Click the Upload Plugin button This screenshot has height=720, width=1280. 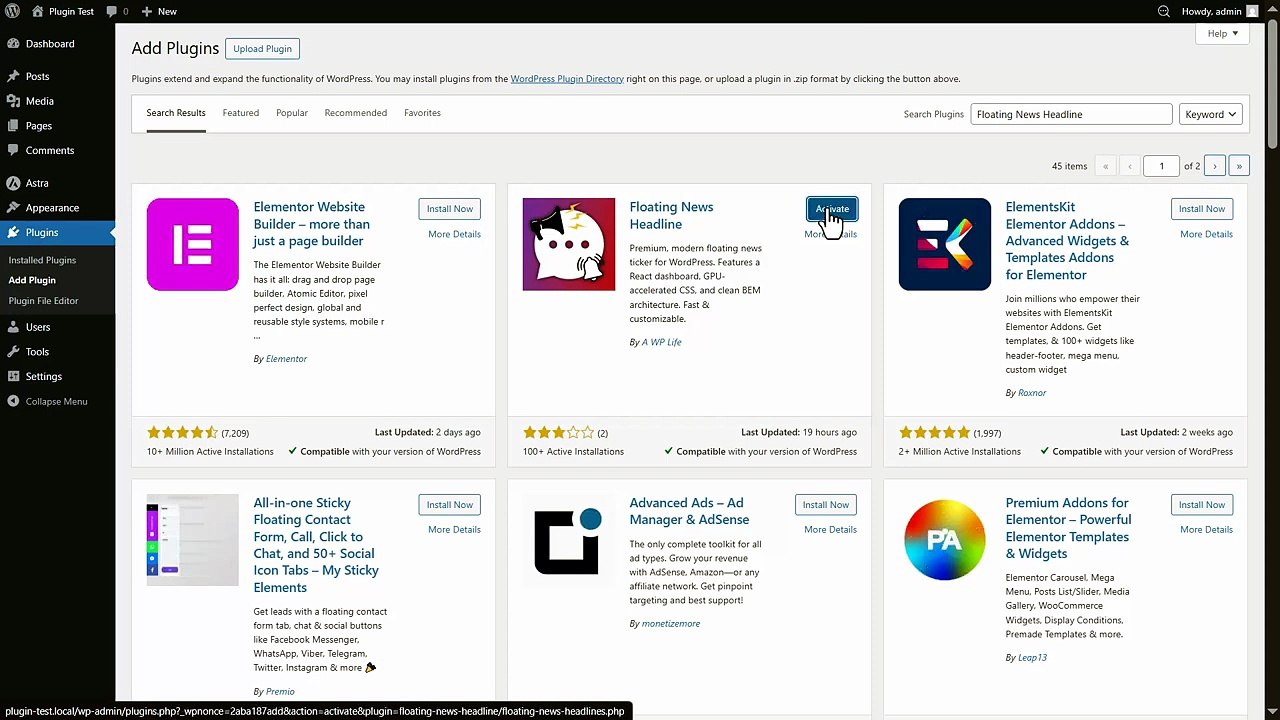(x=262, y=48)
